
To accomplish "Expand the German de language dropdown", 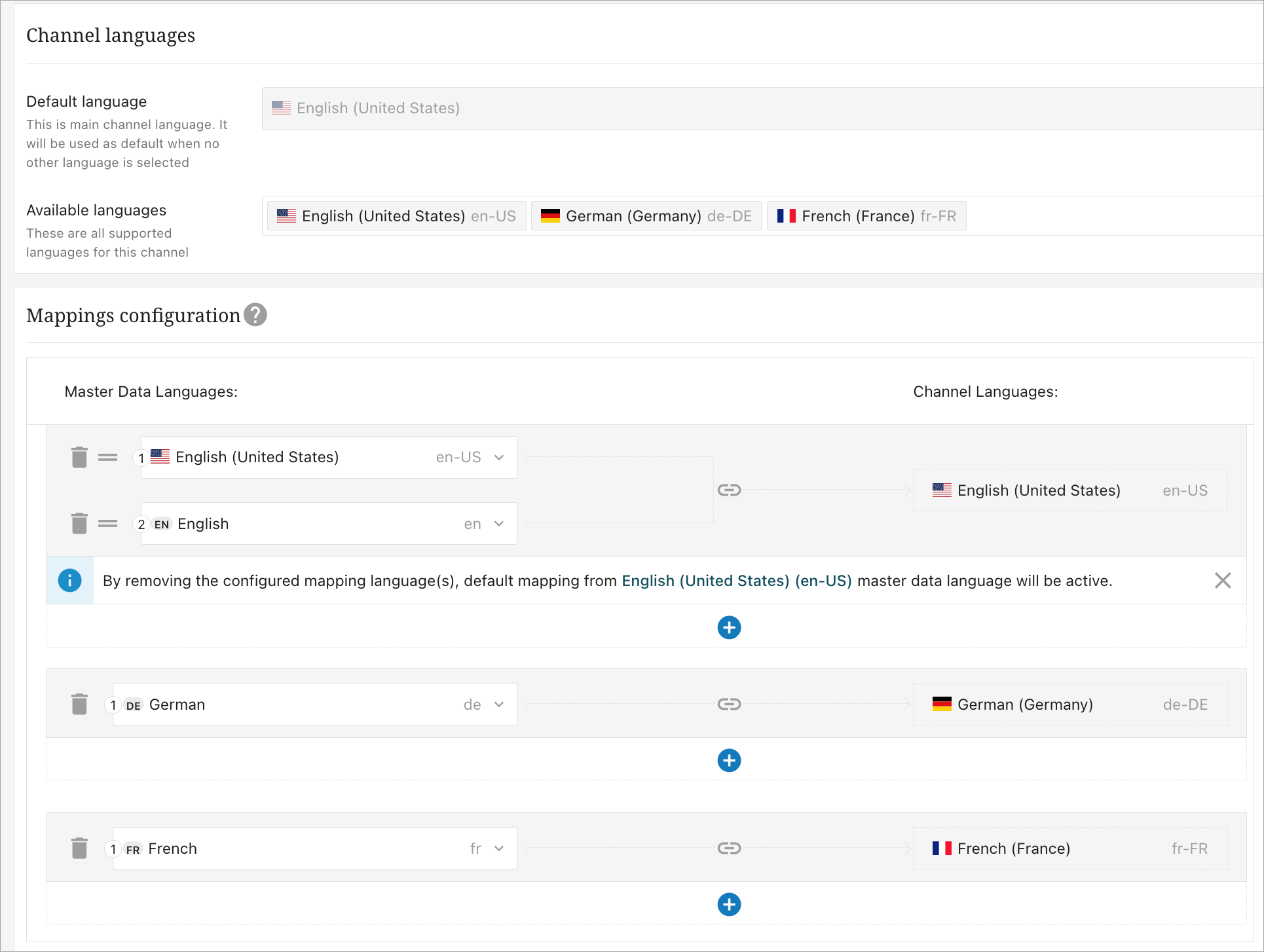I will tap(499, 704).
